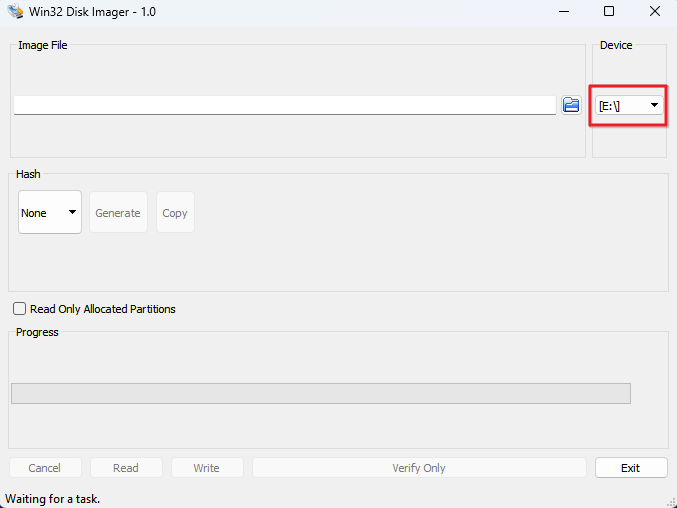The height and width of the screenshot is (508, 677).
Task: Click the 'Hash' group label
Action: (28, 174)
